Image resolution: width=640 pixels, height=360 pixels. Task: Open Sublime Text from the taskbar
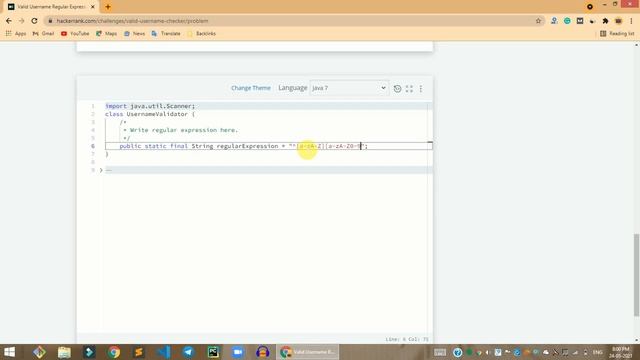pos(139,352)
